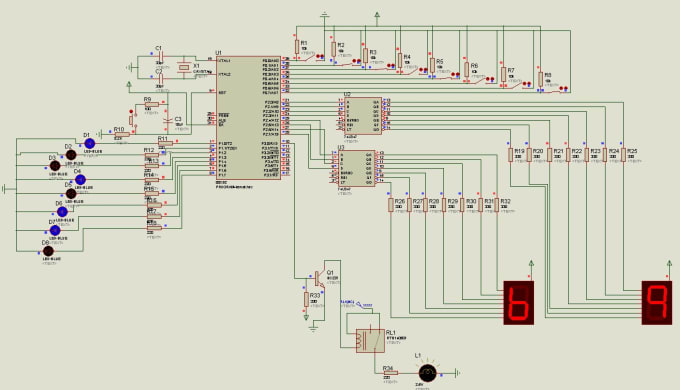Select resistor R33 below transistor Q1
Image resolution: width=680 pixels, height=390 pixels.
[306, 299]
